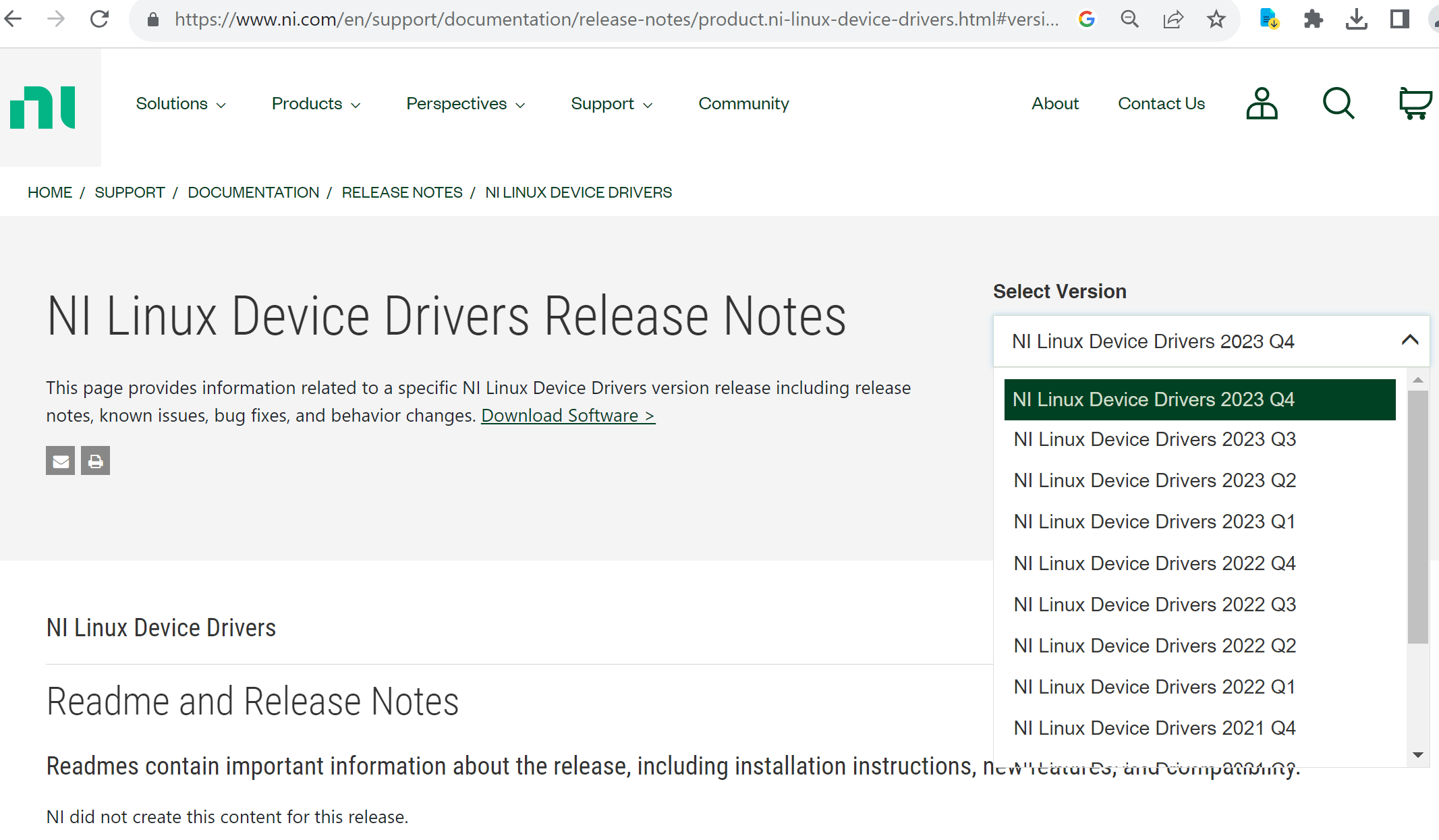
Task: View the shopping cart
Action: click(1415, 104)
